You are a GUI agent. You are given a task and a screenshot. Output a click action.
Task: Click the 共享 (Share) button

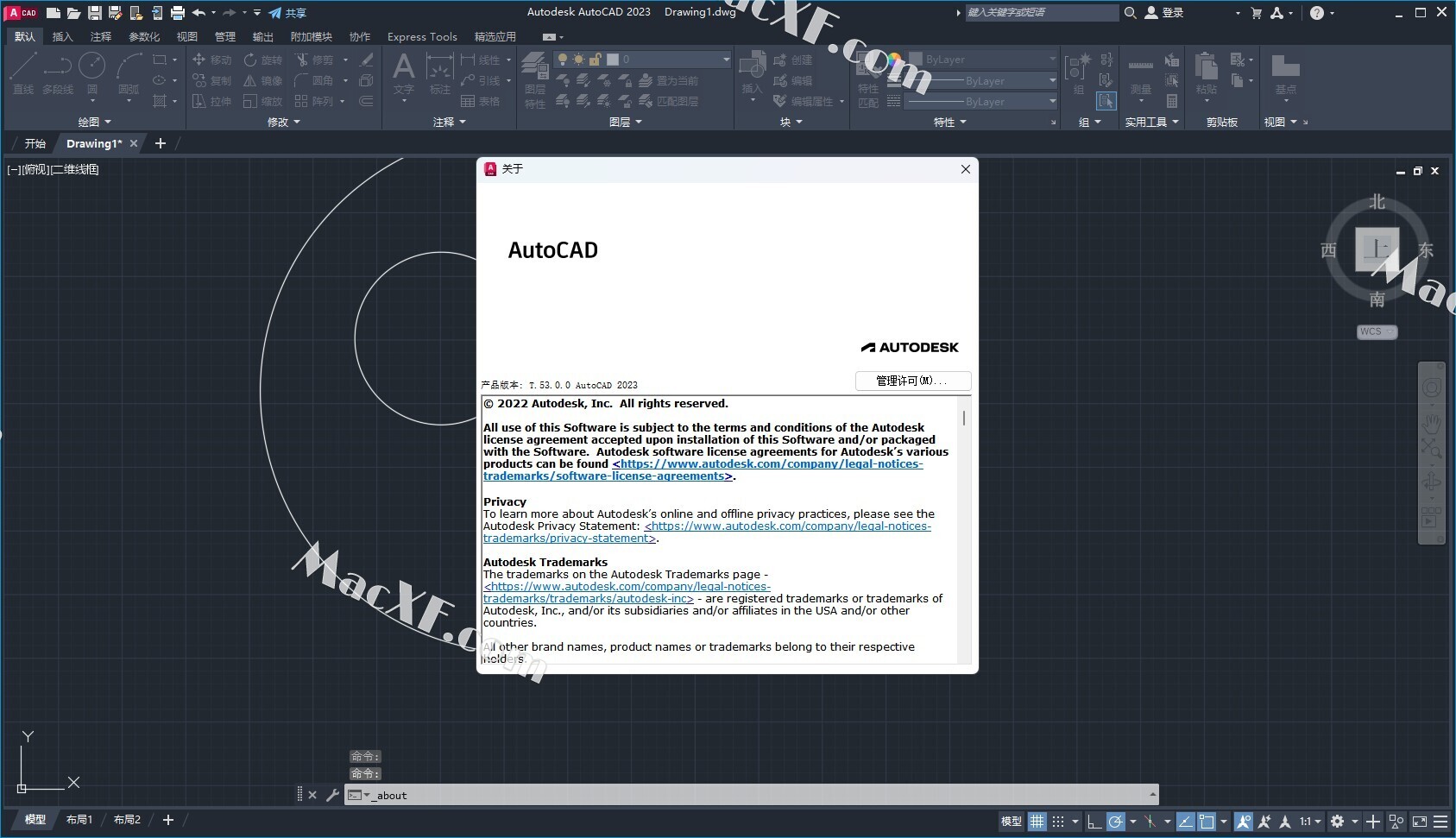pos(287,13)
